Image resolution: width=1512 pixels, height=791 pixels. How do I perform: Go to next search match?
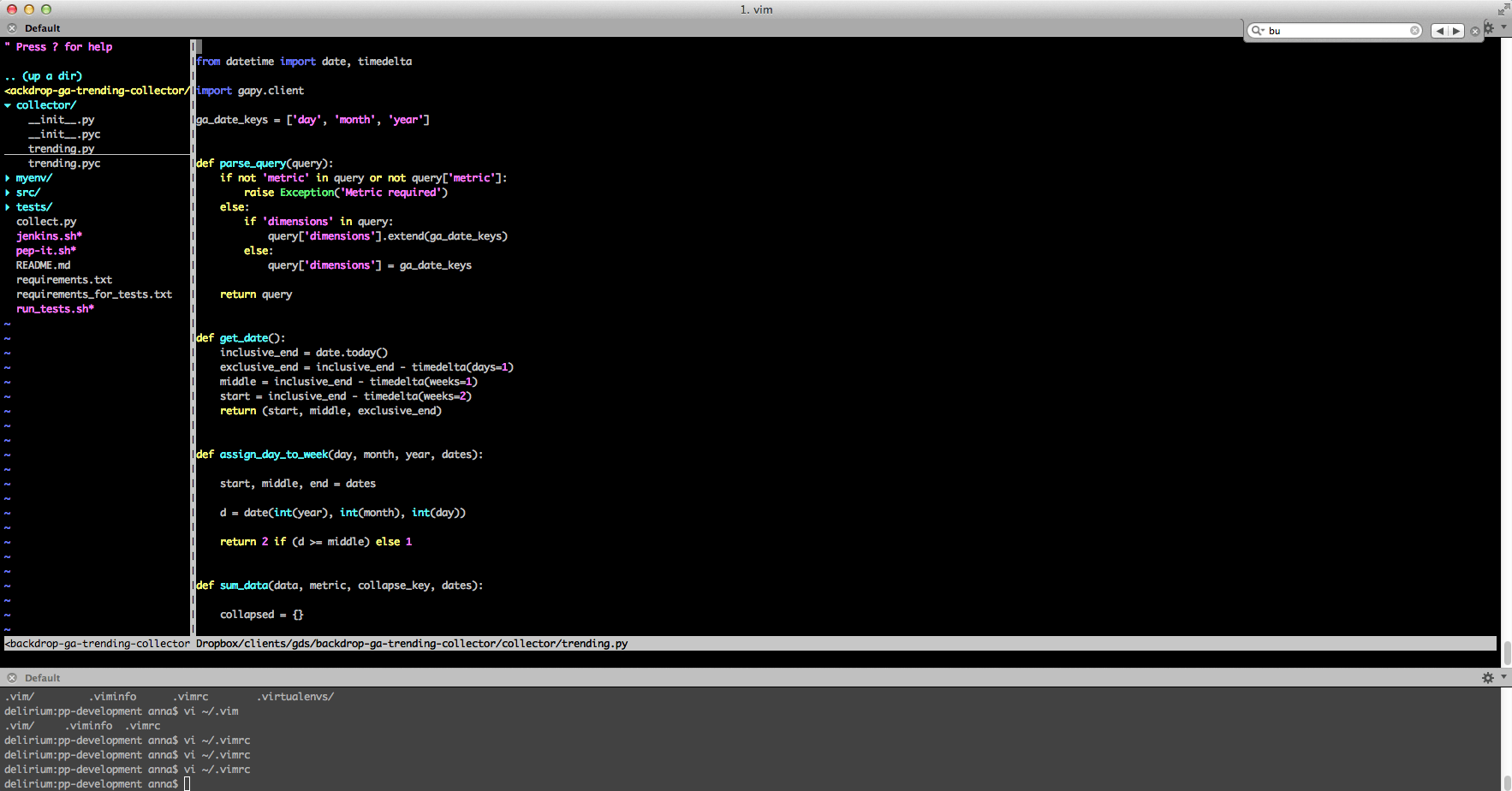(1455, 31)
